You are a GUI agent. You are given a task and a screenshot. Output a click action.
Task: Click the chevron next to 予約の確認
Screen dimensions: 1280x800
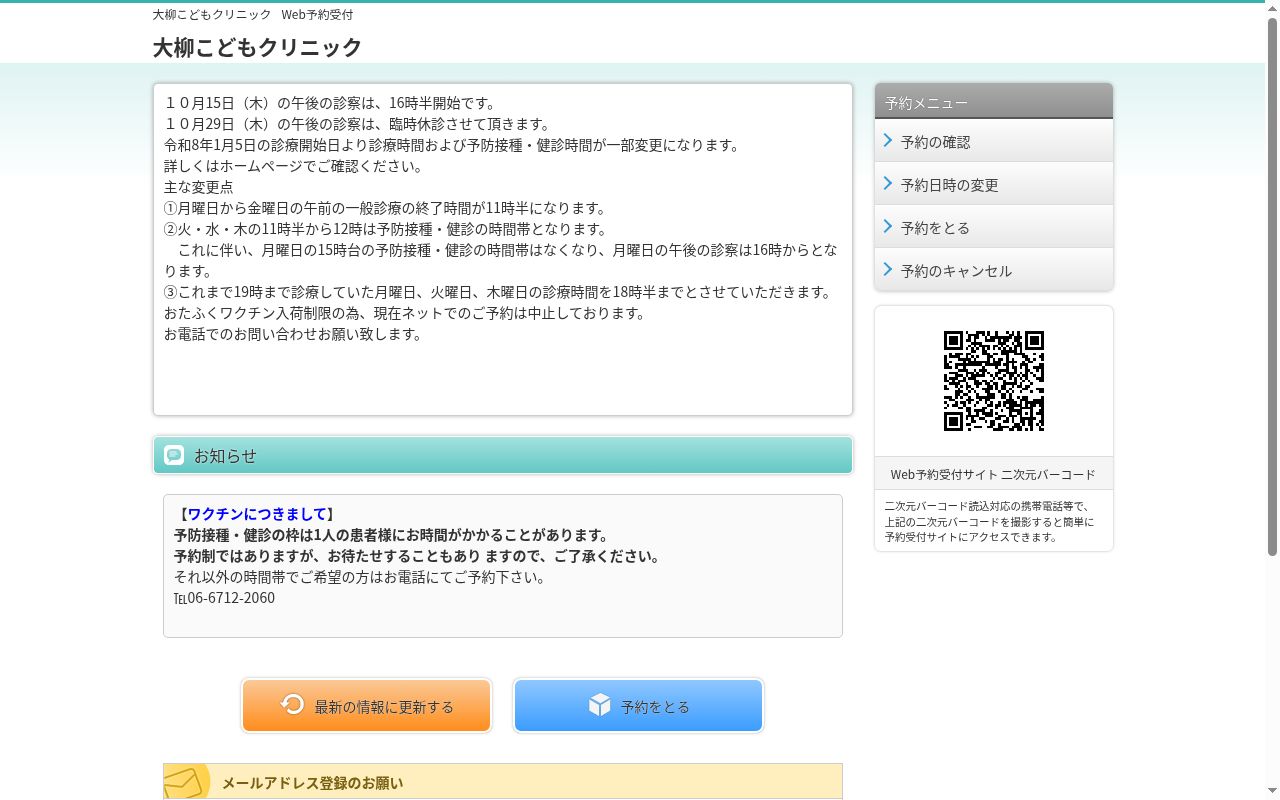888,141
